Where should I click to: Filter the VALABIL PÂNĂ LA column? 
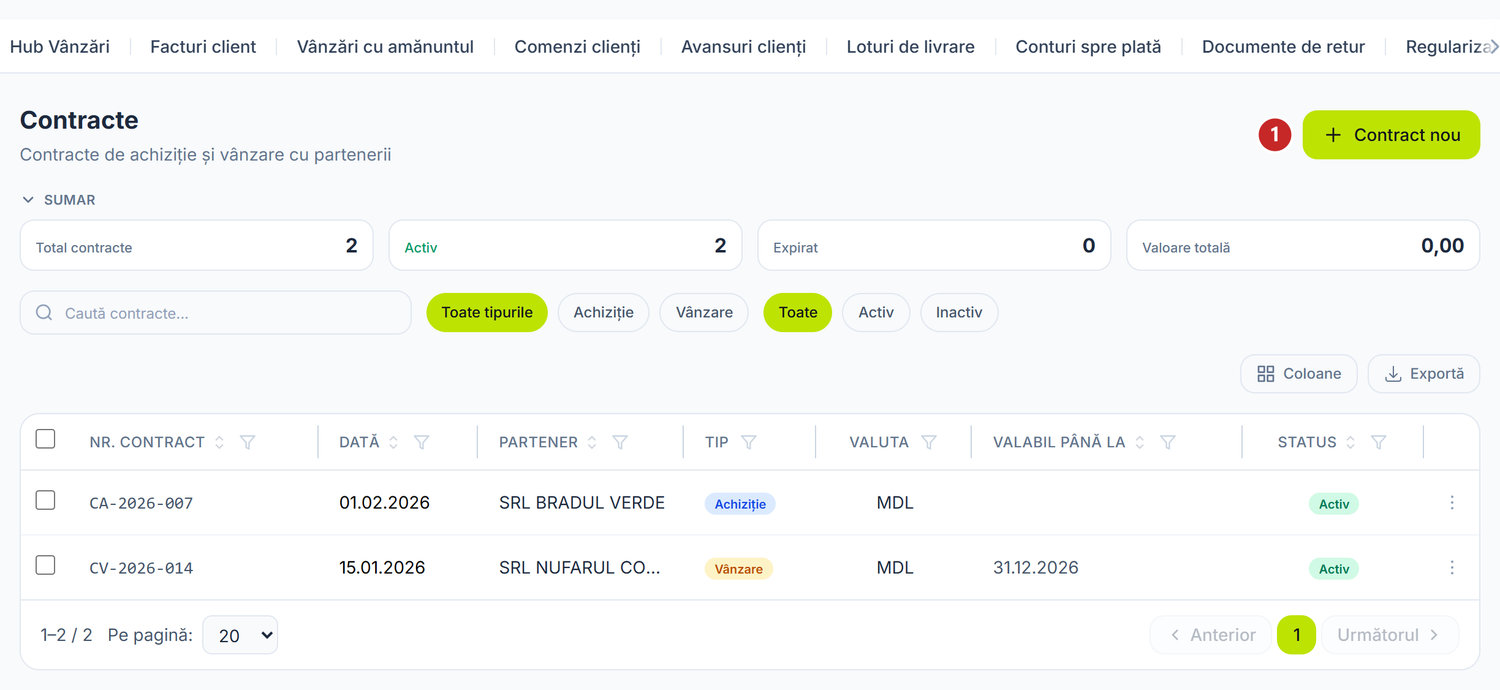(x=1167, y=442)
